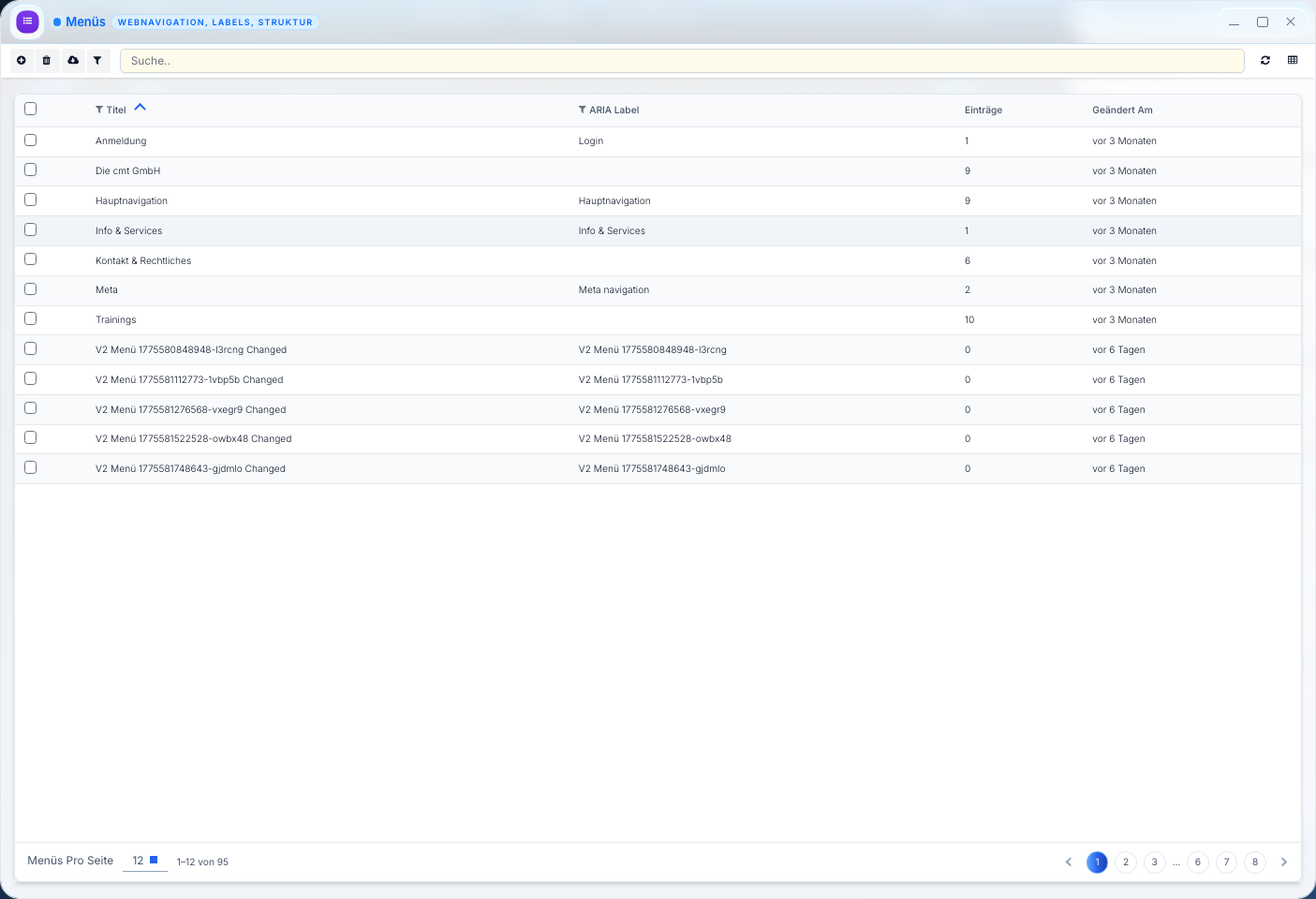This screenshot has width=1316, height=899.
Task: Sort by the Geändert Am column header
Action: tap(1122, 111)
